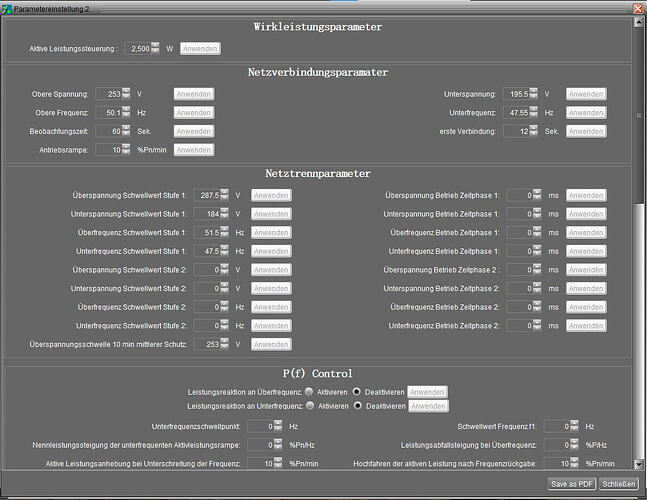647x500 pixels.
Task: Click the Überfrequenz Betrieb Zeitphase 1 stepper
Action: (537, 232)
